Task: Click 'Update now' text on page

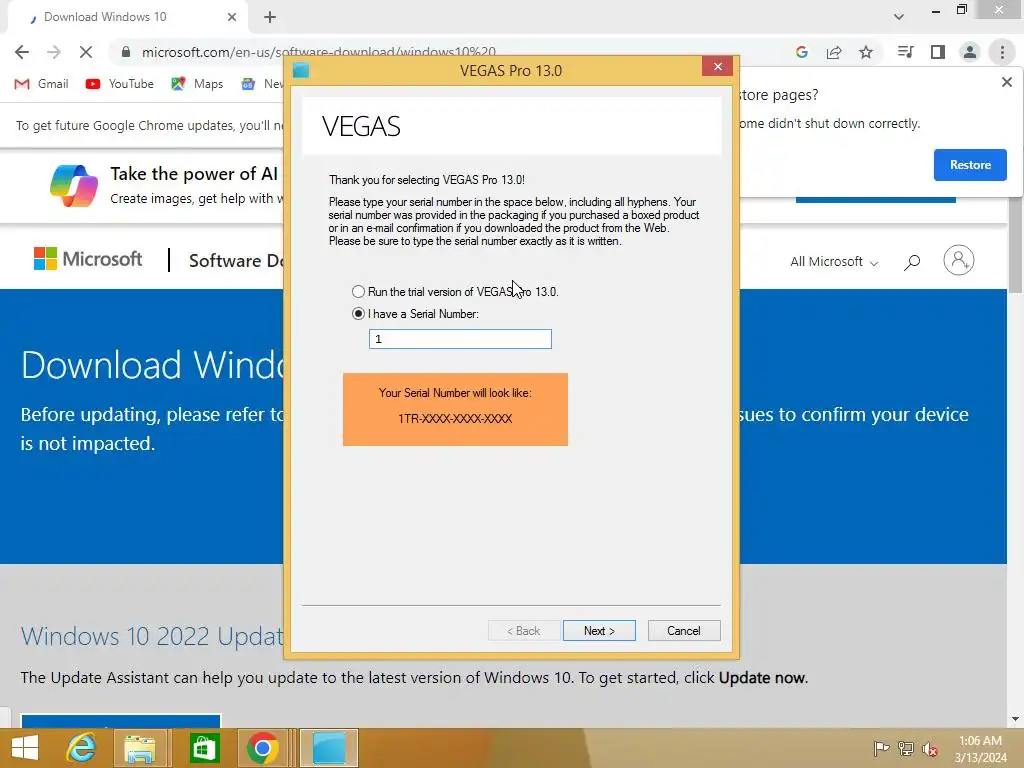Action: pyautogui.click(x=762, y=678)
